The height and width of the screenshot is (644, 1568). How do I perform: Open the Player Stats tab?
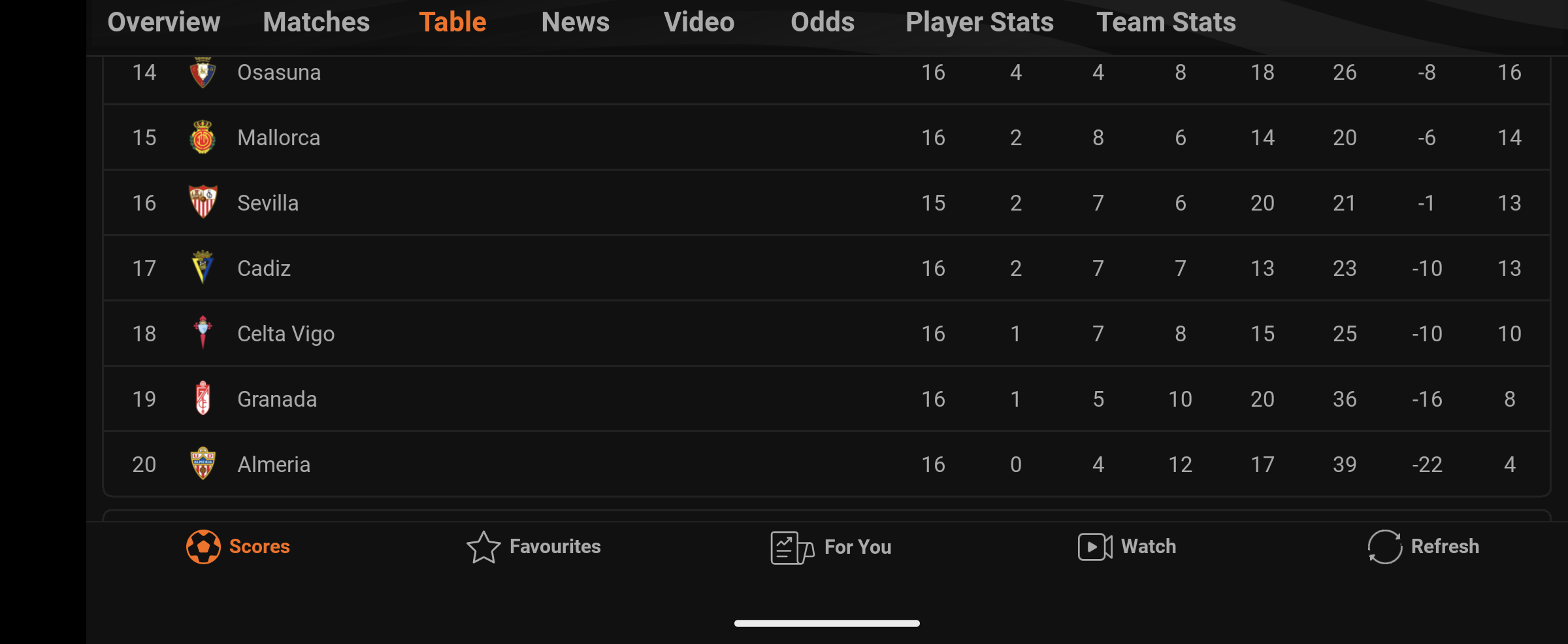pos(979,22)
